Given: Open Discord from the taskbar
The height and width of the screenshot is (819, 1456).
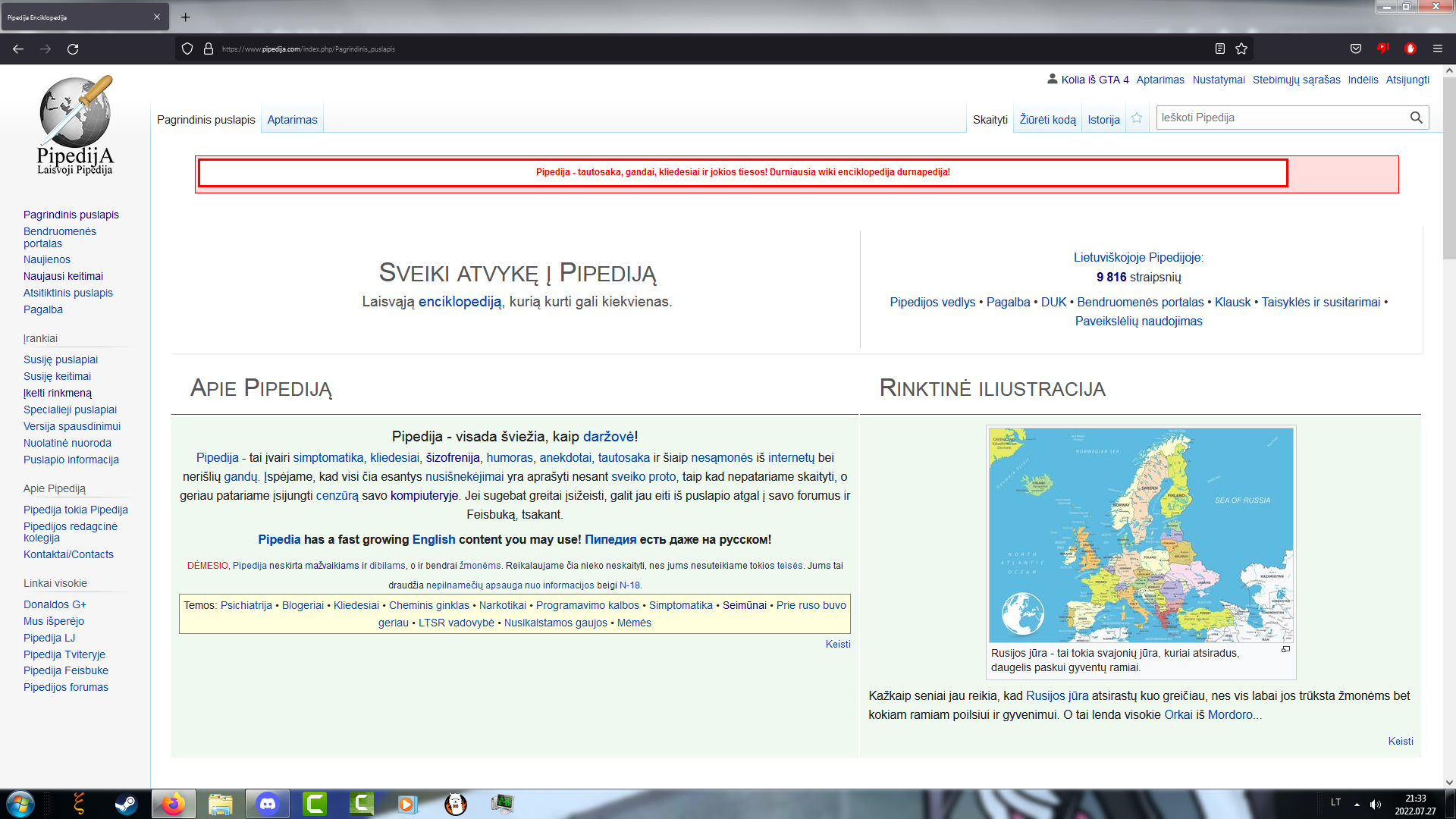Looking at the screenshot, I should (268, 804).
